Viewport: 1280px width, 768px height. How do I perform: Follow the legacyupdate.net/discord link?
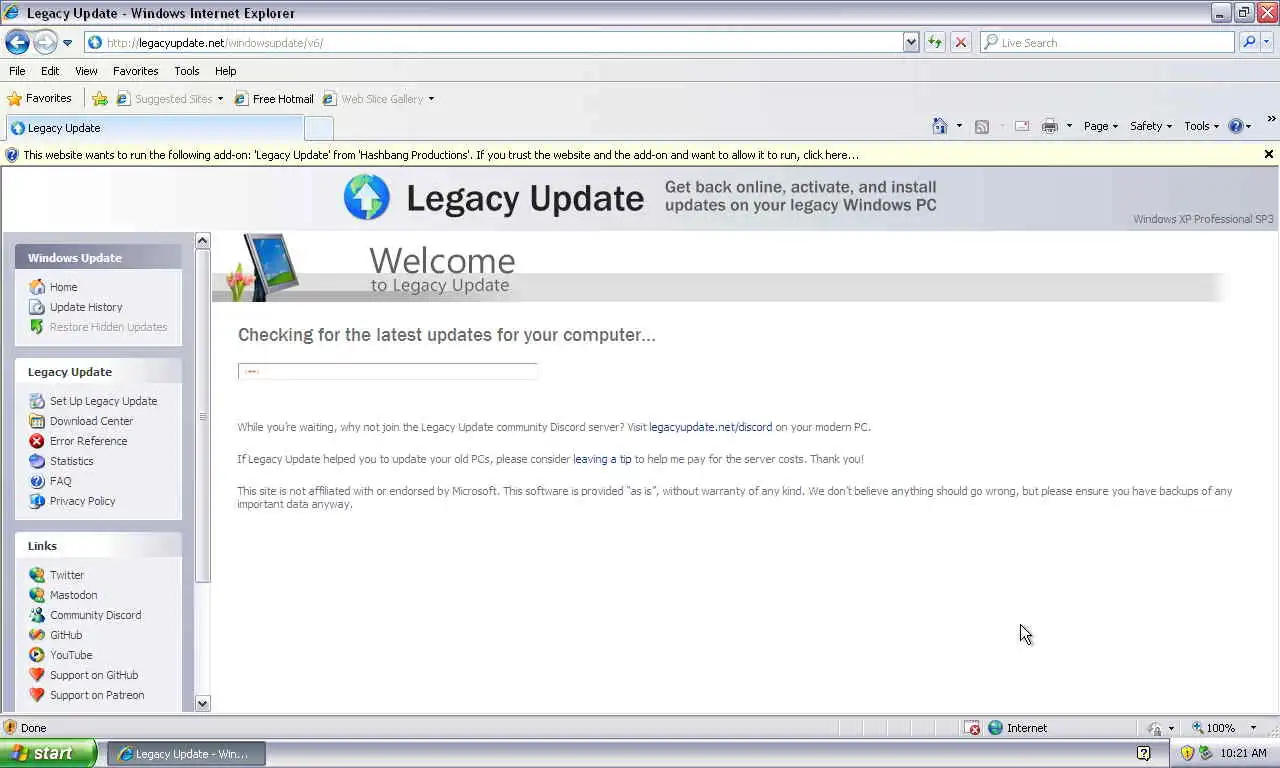pyautogui.click(x=711, y=427)
